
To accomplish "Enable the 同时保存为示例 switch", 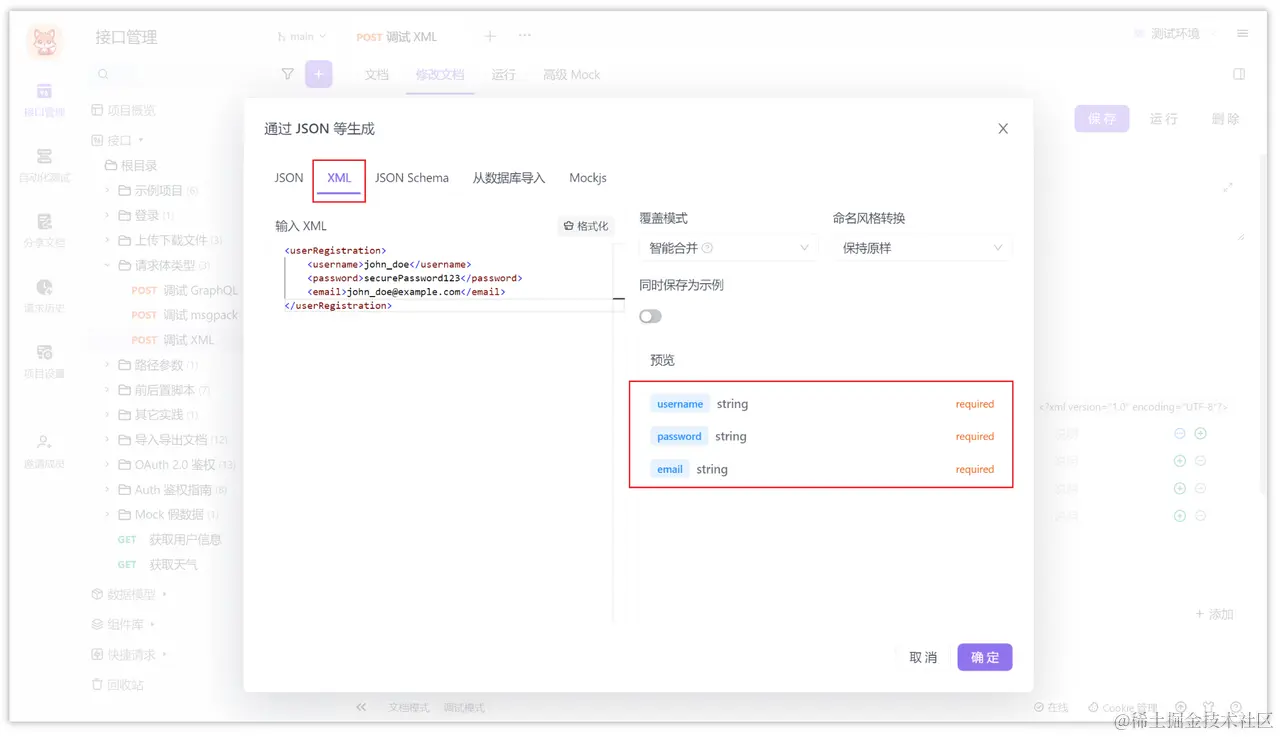I will click(650, 315).
